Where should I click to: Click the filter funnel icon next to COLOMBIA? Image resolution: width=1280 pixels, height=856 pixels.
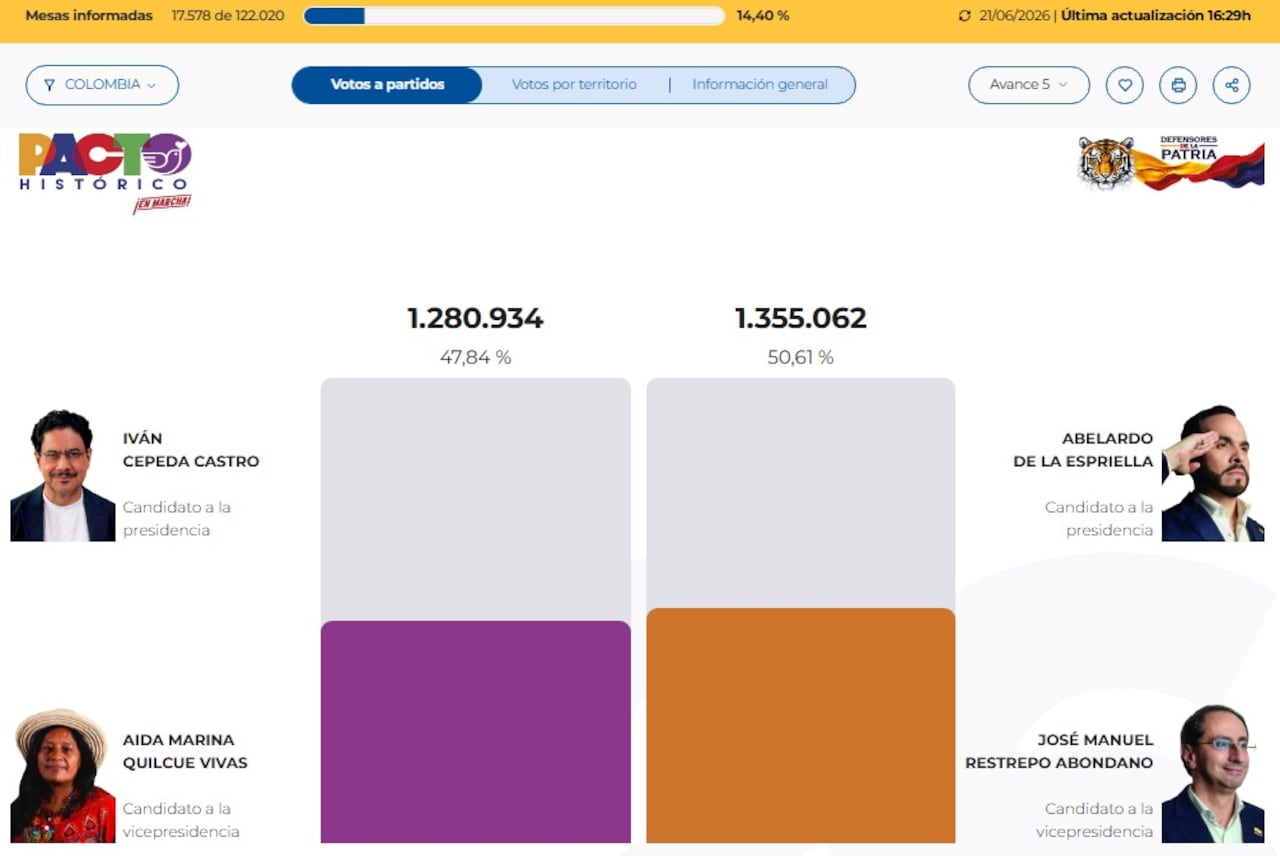click(49, 85)
